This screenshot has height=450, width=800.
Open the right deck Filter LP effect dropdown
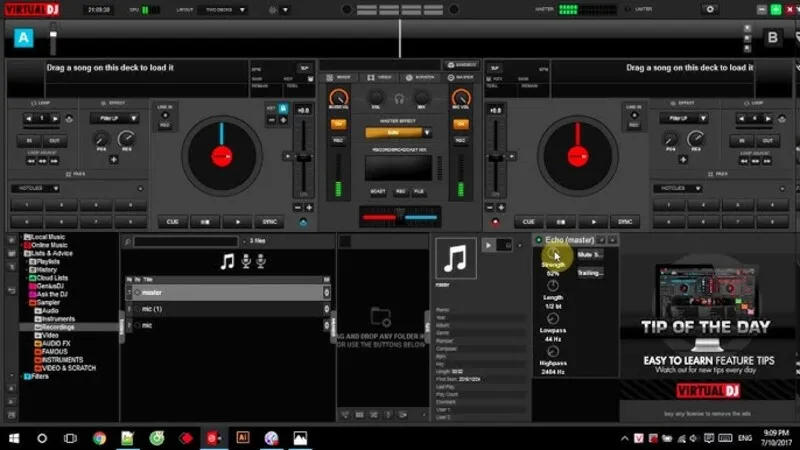pos(684,118)
